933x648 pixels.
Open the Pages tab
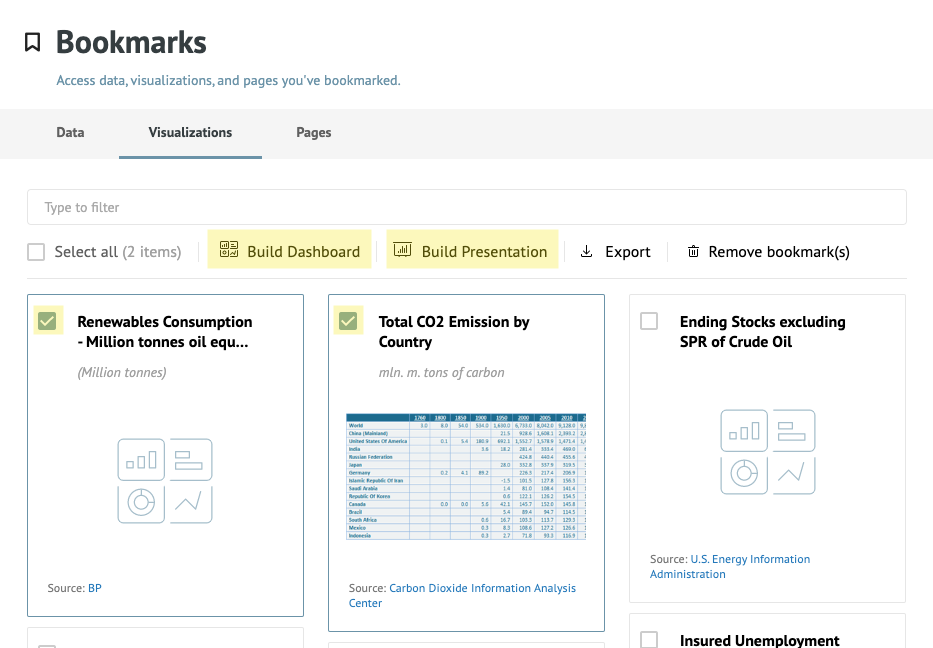point(313,132)
